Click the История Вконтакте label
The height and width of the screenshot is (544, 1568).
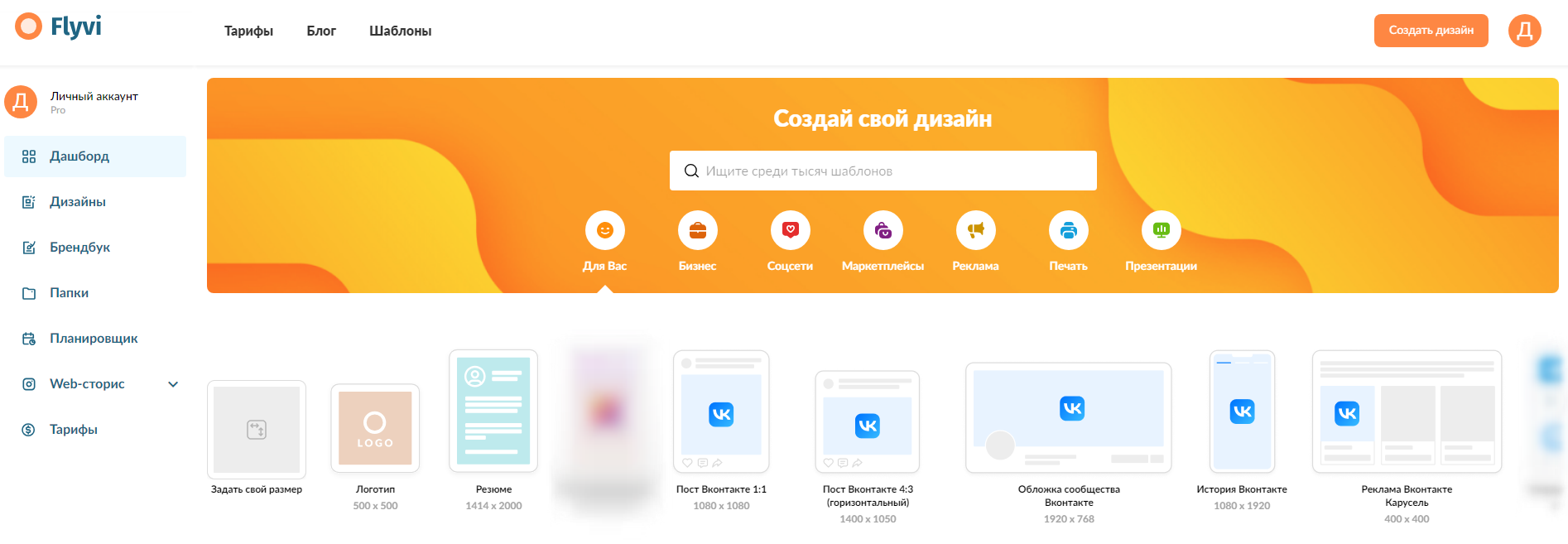1242,489
